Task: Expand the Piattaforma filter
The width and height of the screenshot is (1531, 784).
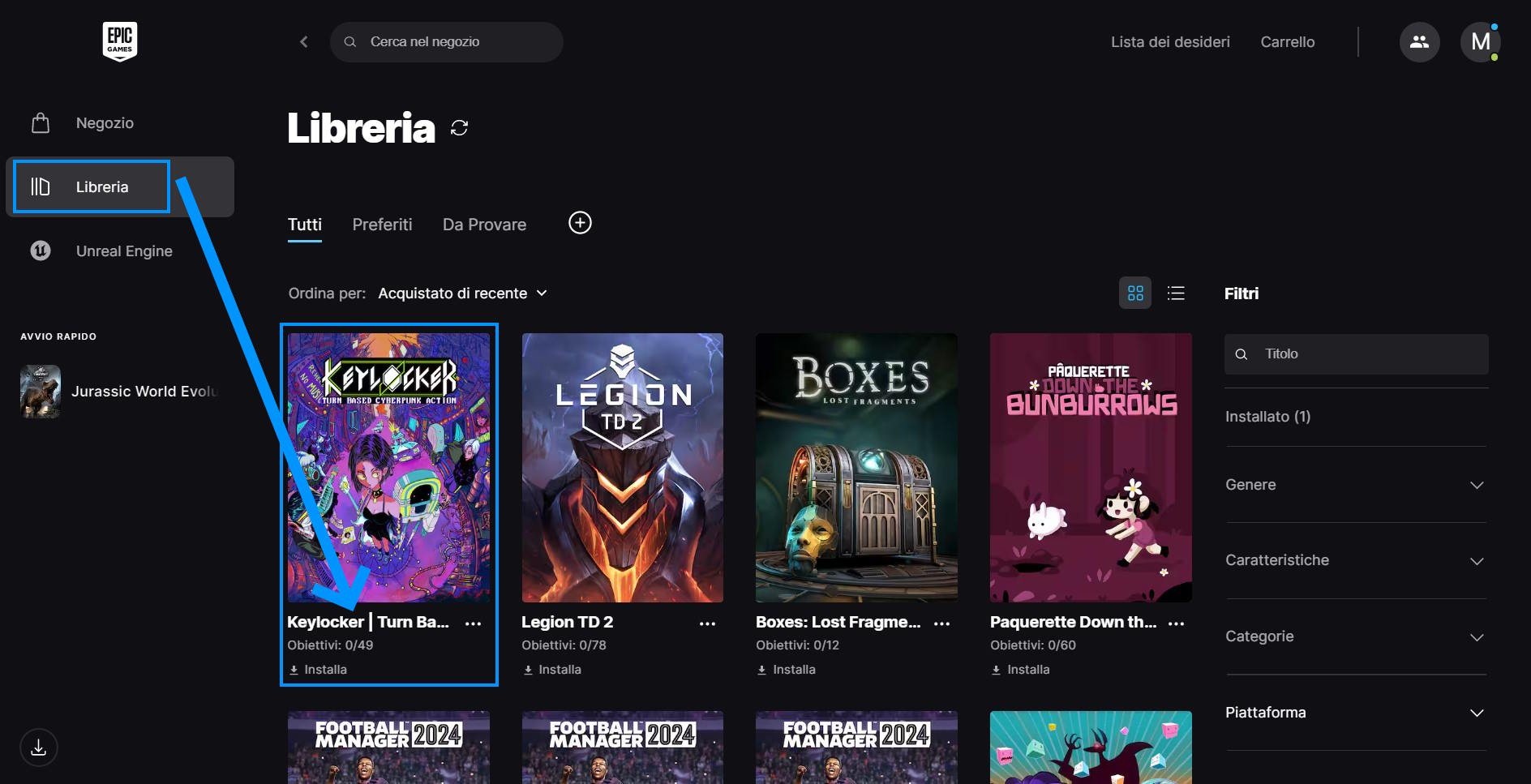Action: pyautogui.click(x=1356, y=713)
